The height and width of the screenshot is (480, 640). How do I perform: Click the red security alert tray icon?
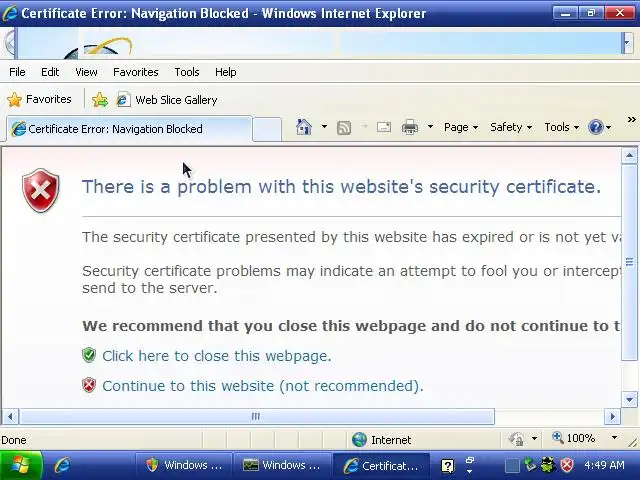click(x=567, y=465)
